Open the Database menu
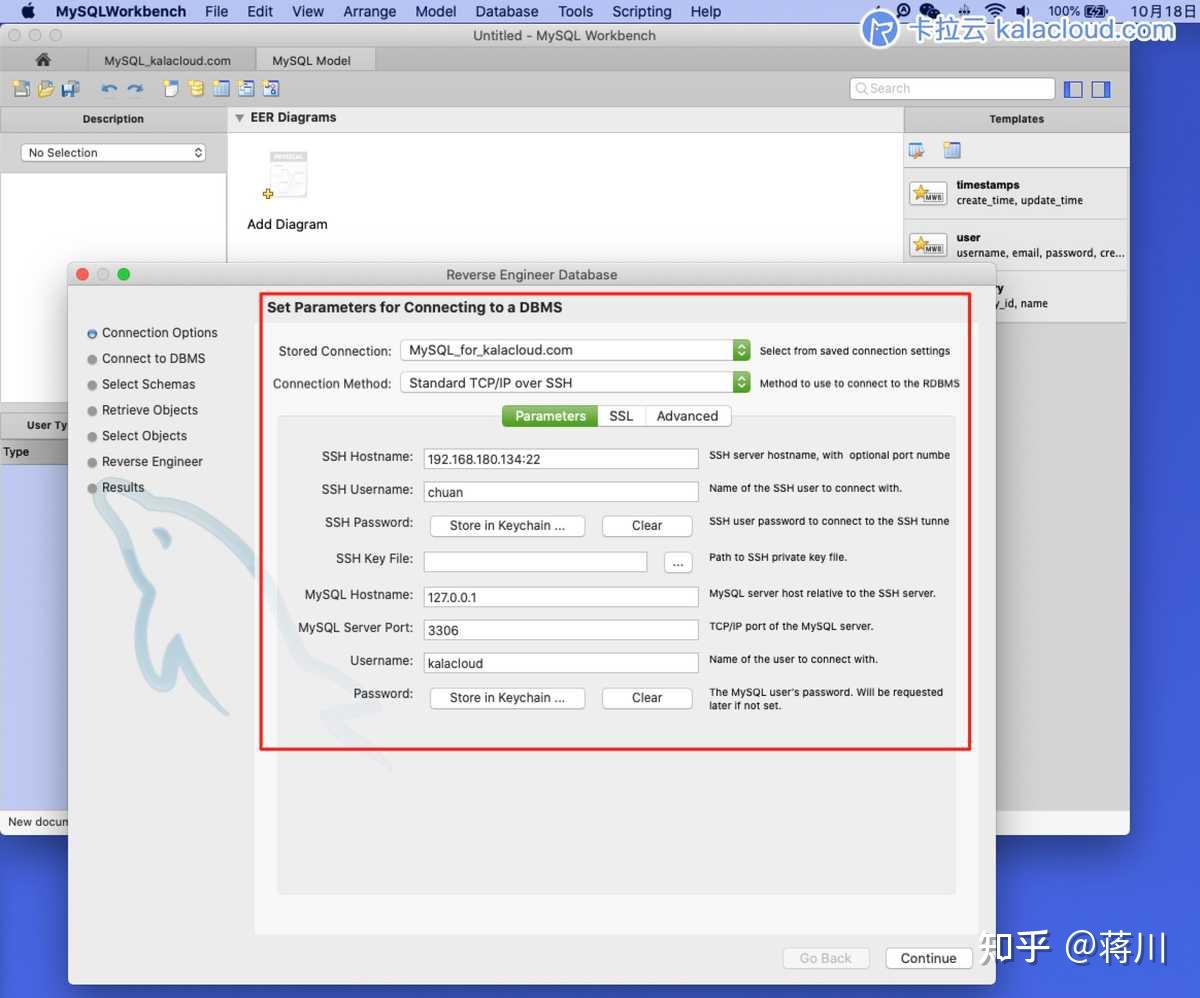Image resolution: width=1200 pixels, height=998 pixels. [x=507, y=12]
